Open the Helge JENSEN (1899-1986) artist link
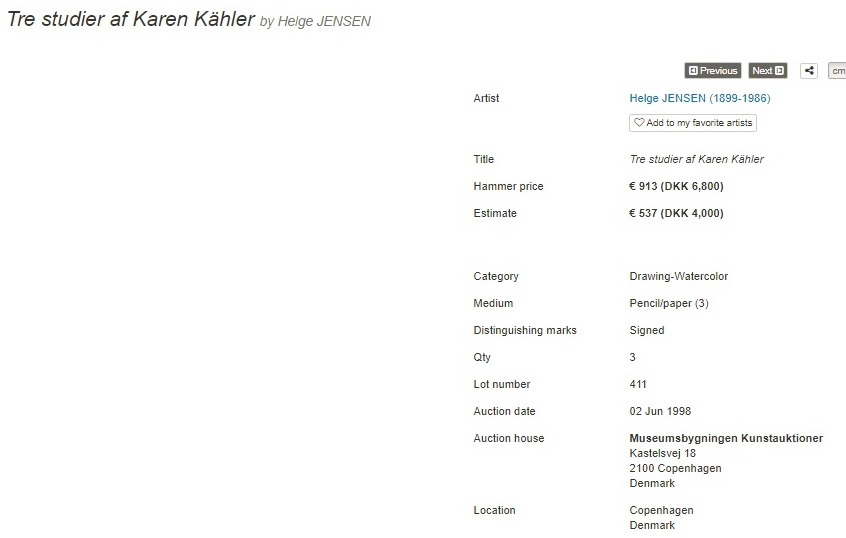Screen dimensions: 846x538 [x=700, y=98]
